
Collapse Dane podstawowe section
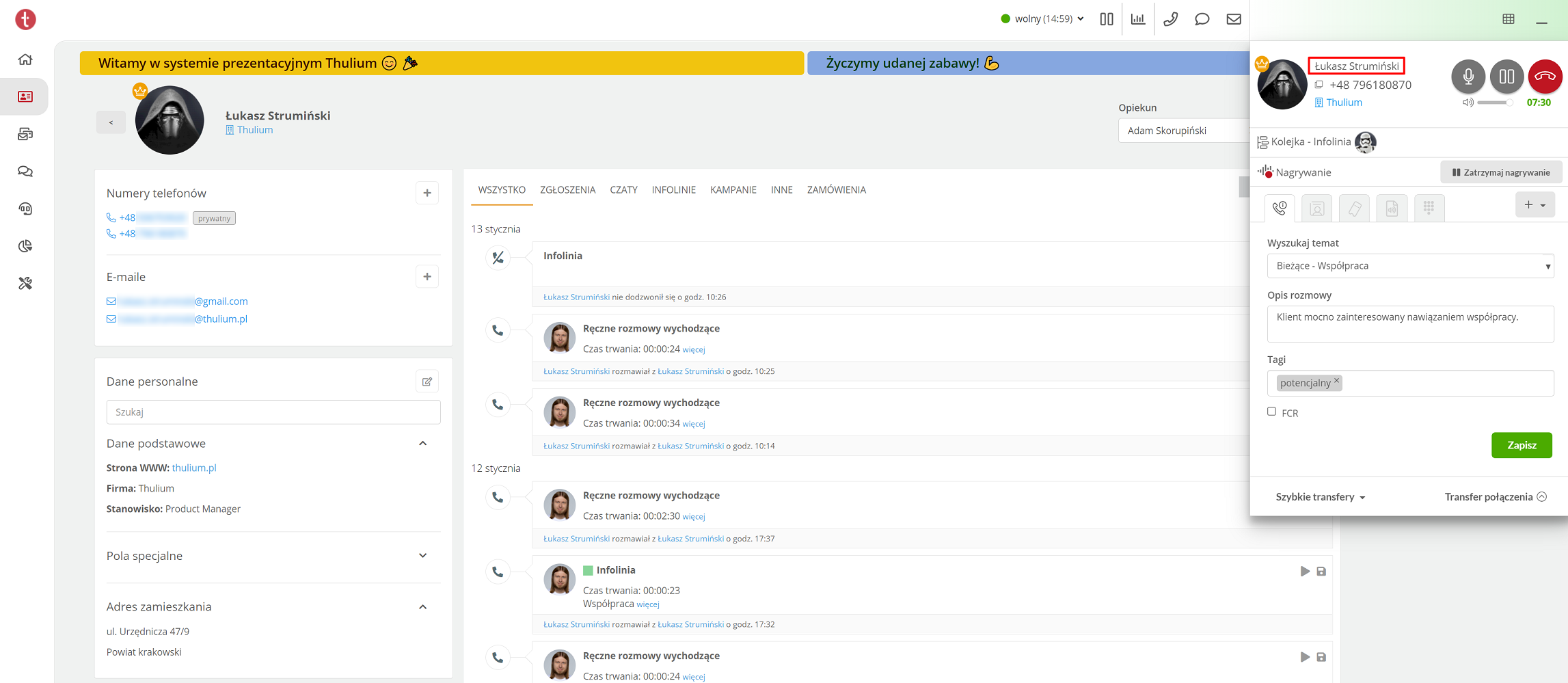(422, 444)
